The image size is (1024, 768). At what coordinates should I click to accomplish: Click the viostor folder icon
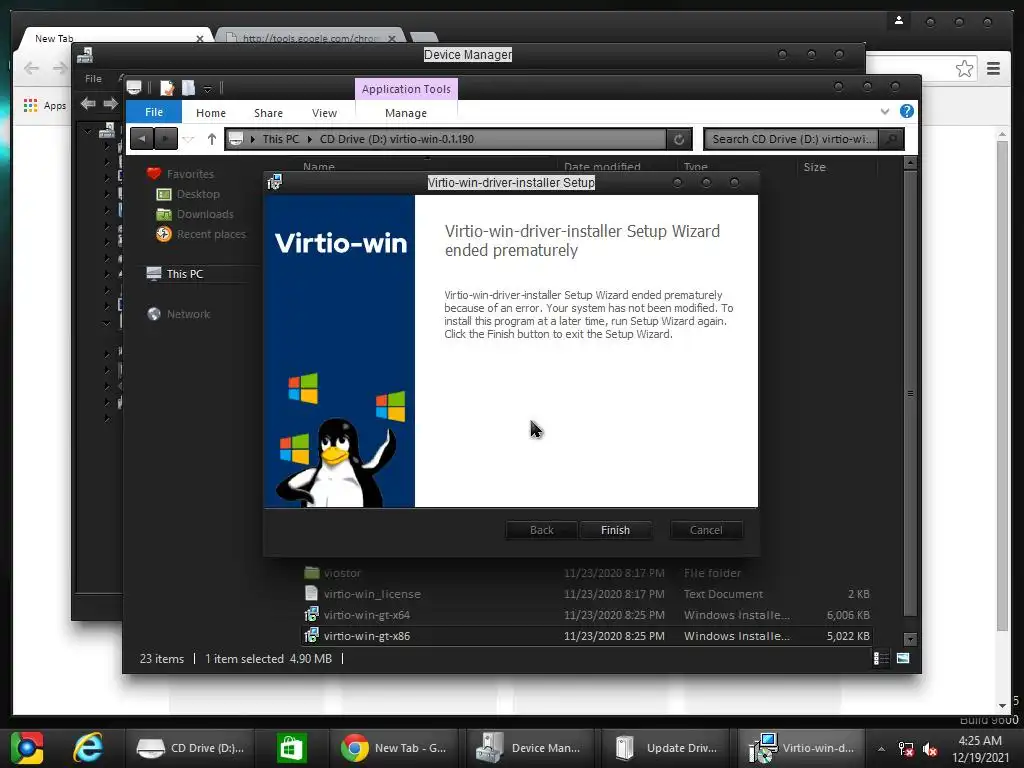[x=312, y=573]
